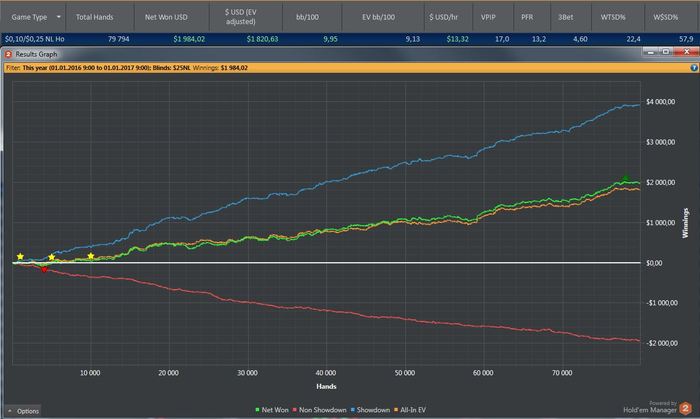The image size is (700, 419).
Task: Click the $1 984,02 net won cell
Action: 189,39
